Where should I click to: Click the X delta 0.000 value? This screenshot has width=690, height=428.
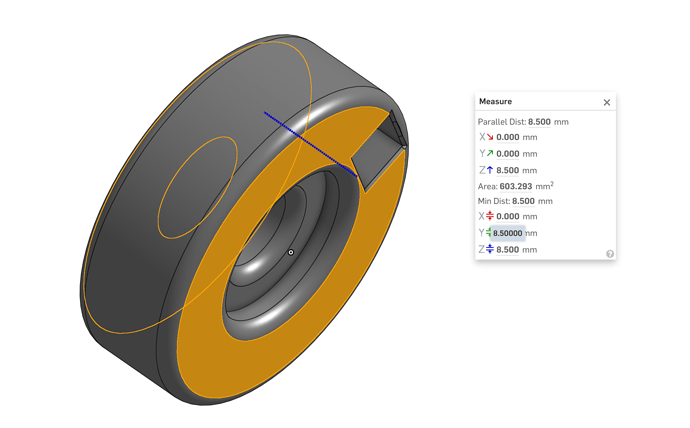507,137
